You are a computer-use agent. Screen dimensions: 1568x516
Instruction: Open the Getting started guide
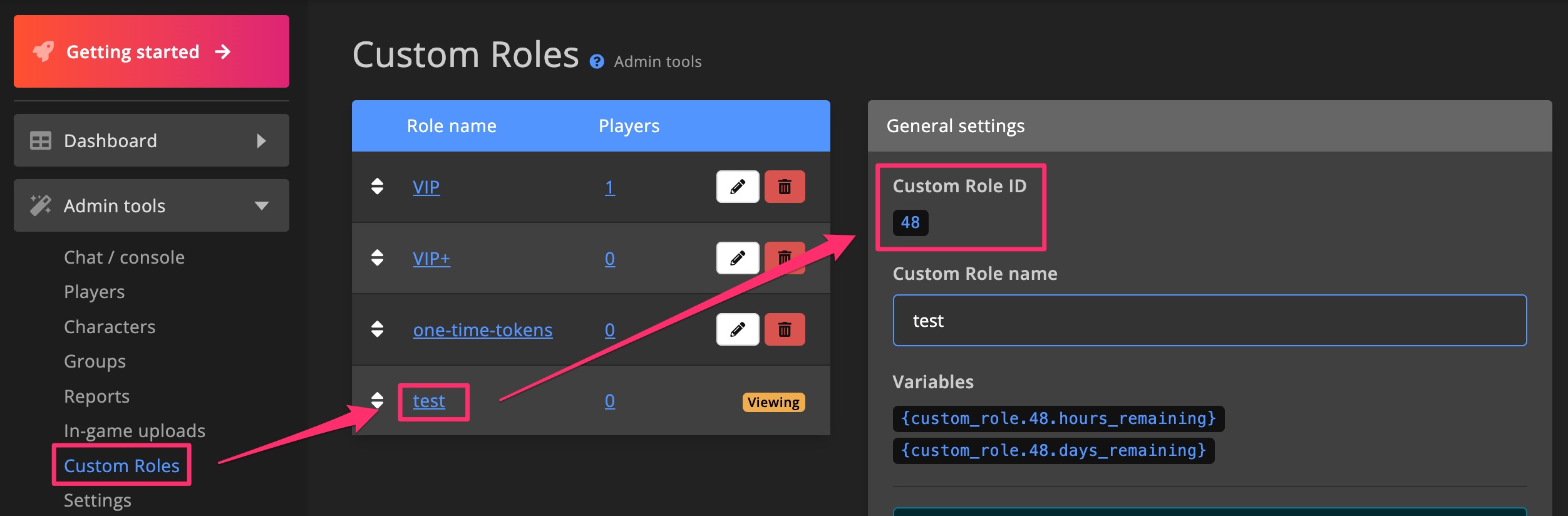click(152, 51)
